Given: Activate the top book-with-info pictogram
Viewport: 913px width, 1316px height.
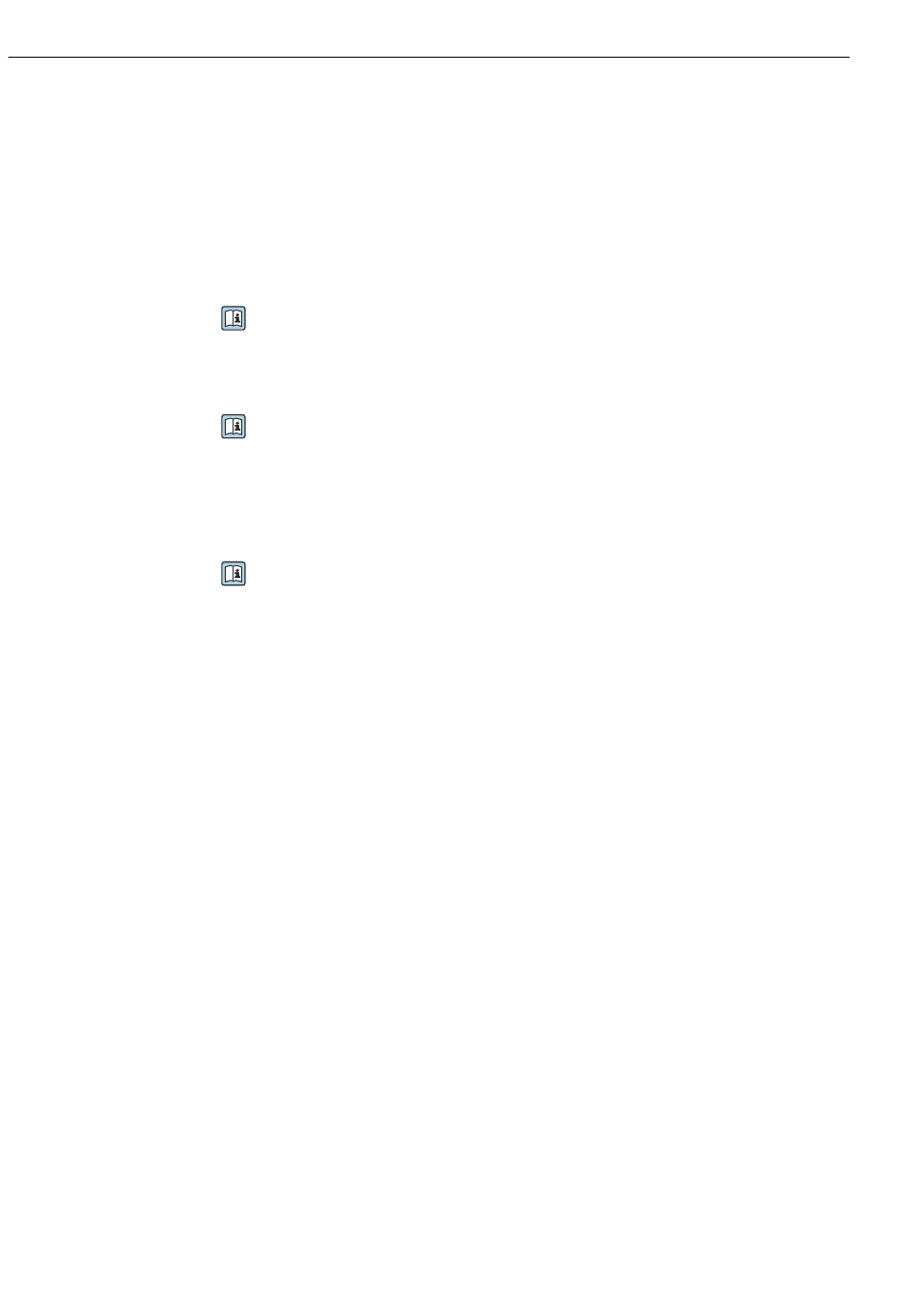Looking at the screenshot, I should coord(234,318).
